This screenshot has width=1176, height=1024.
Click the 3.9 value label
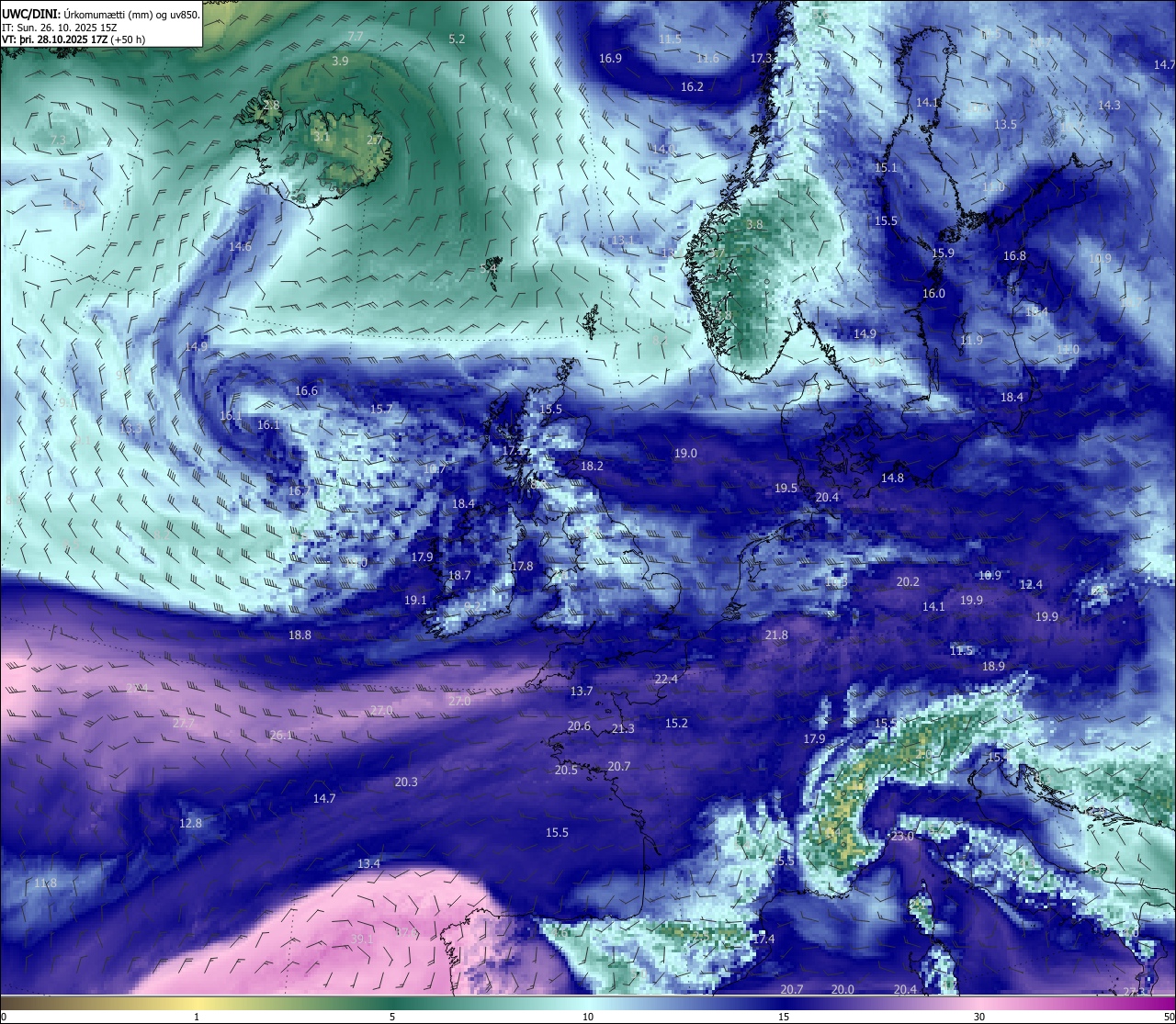point(340,61)
